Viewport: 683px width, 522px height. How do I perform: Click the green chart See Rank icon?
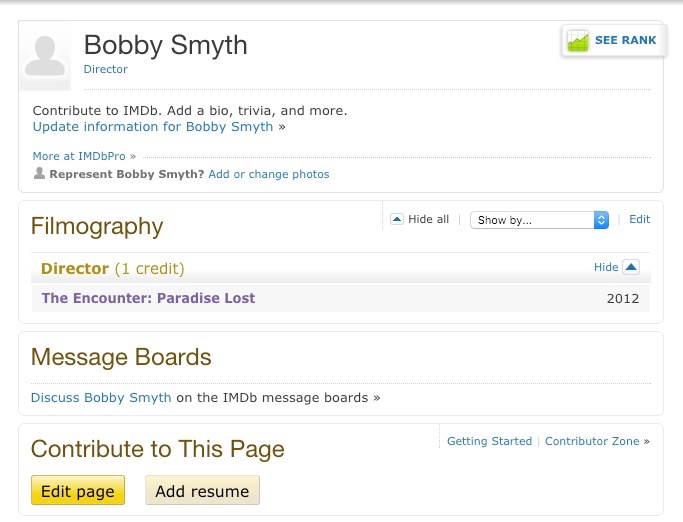tap(578, 41)
